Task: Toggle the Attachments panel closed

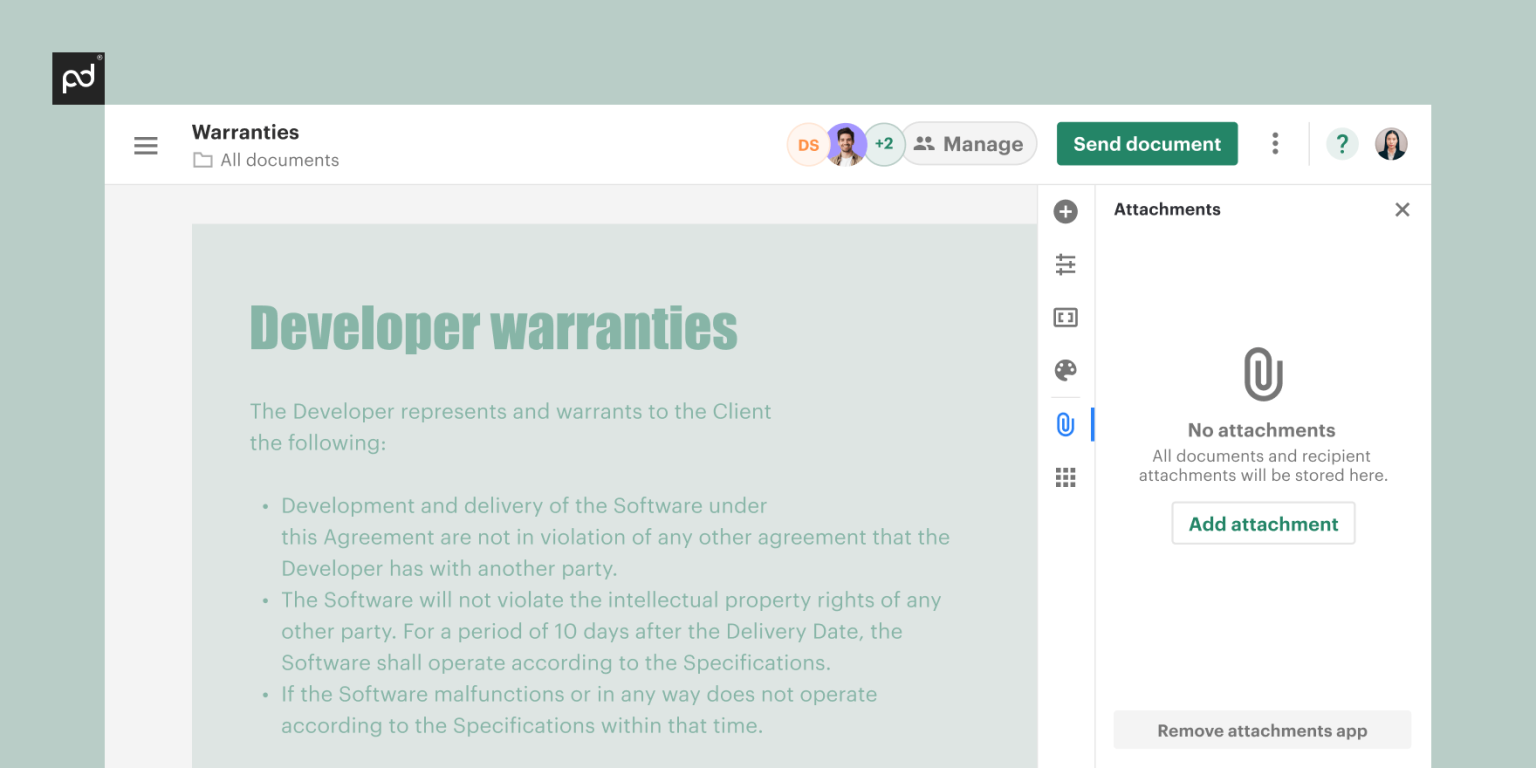Action: [1402, 209]
